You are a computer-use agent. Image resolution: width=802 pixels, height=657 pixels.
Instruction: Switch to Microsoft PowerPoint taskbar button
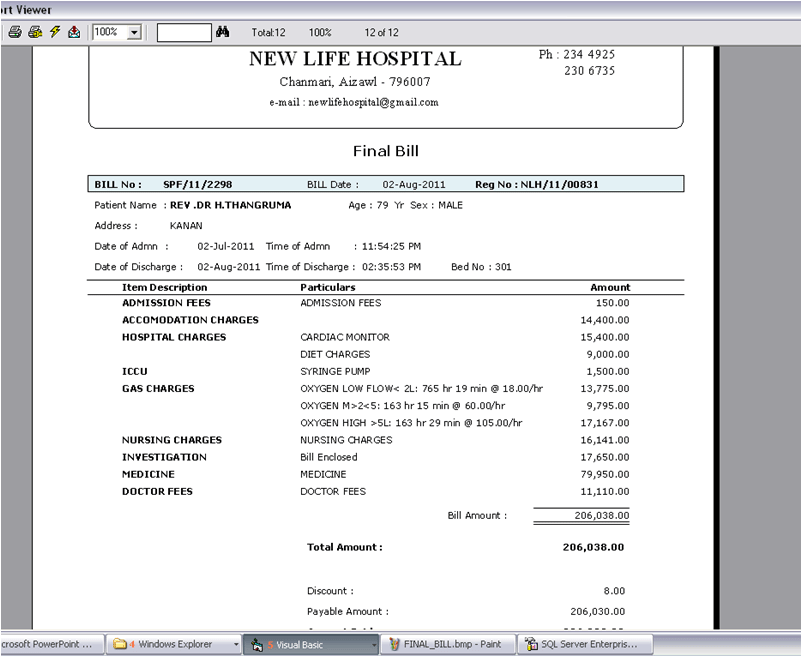[51, 644]
